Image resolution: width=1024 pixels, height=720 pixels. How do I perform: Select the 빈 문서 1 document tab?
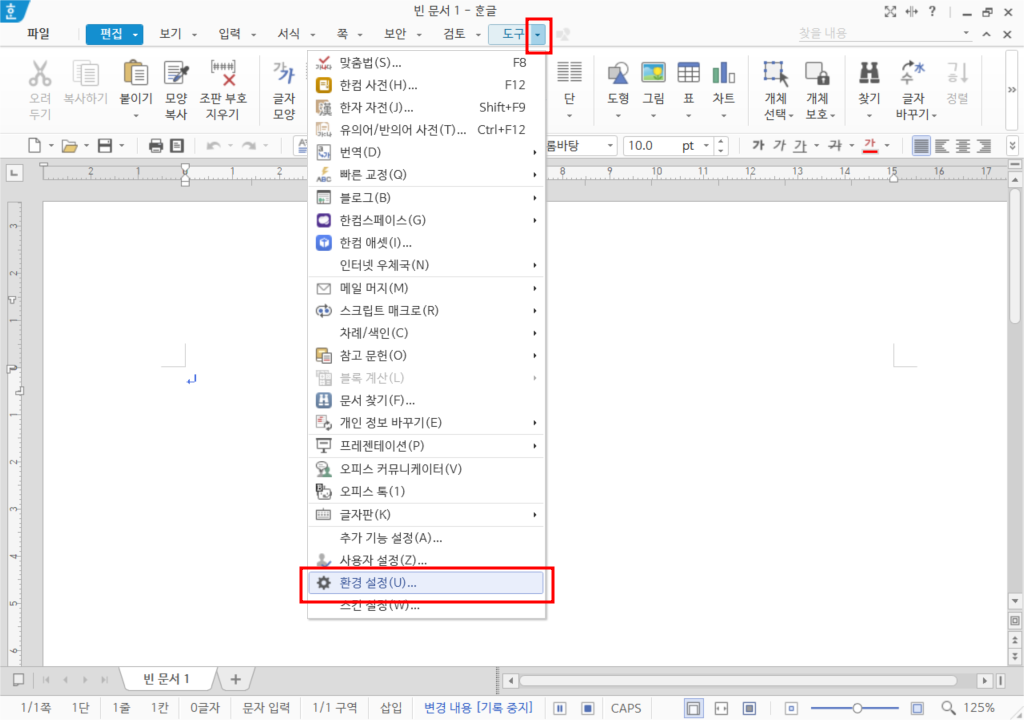click(x=167, y=679)
